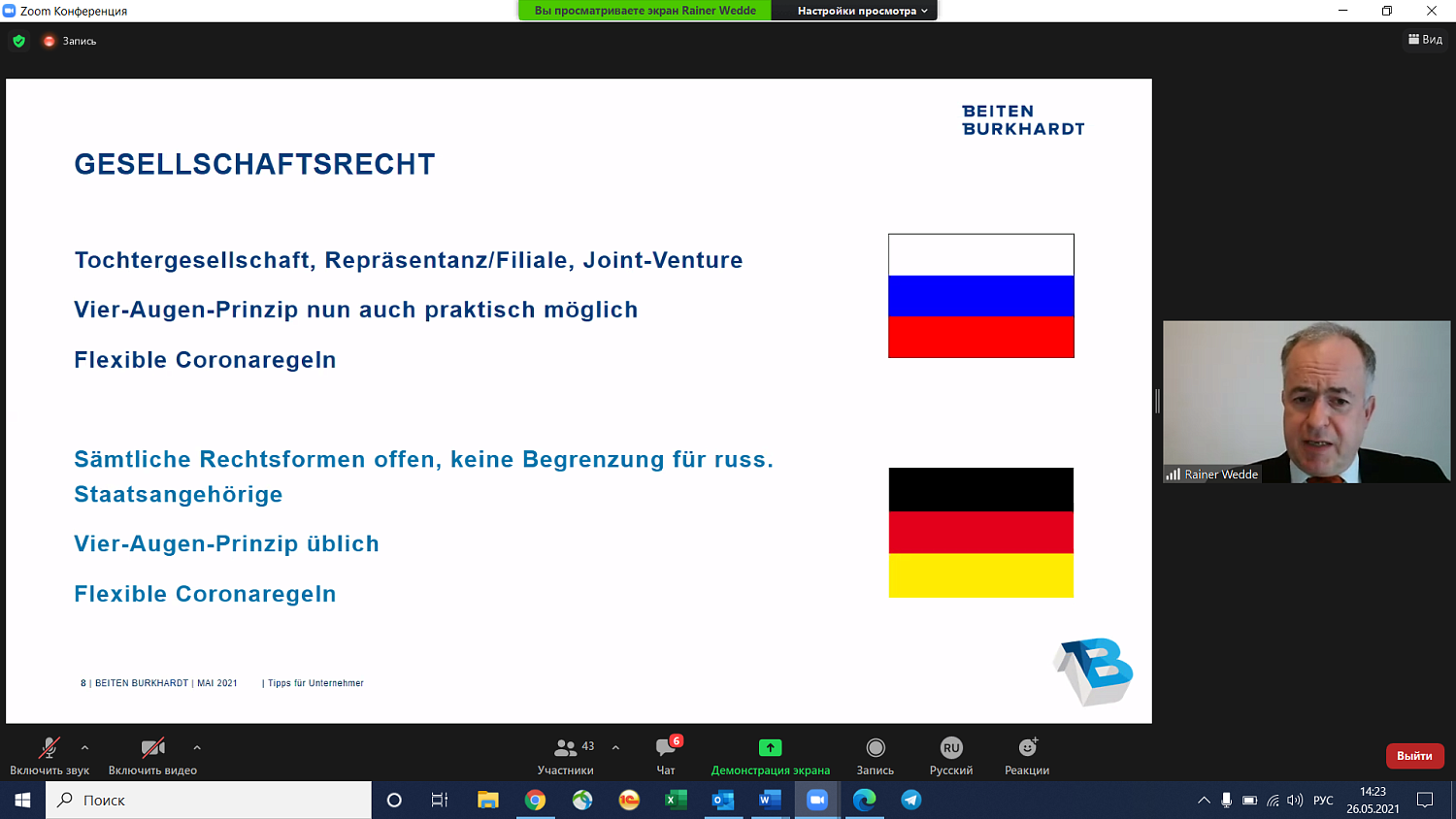Click the green Rainer Wedde screen-viewing banner
1456x819 pixels.
click(645, 11)
